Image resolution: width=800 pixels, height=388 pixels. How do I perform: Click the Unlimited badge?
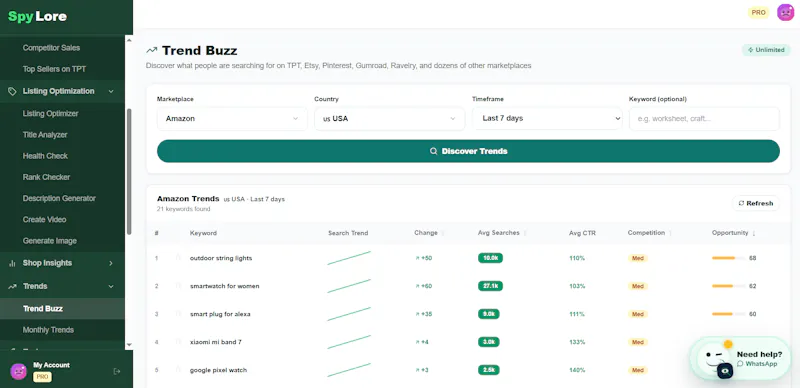click(x=766, y=50)
